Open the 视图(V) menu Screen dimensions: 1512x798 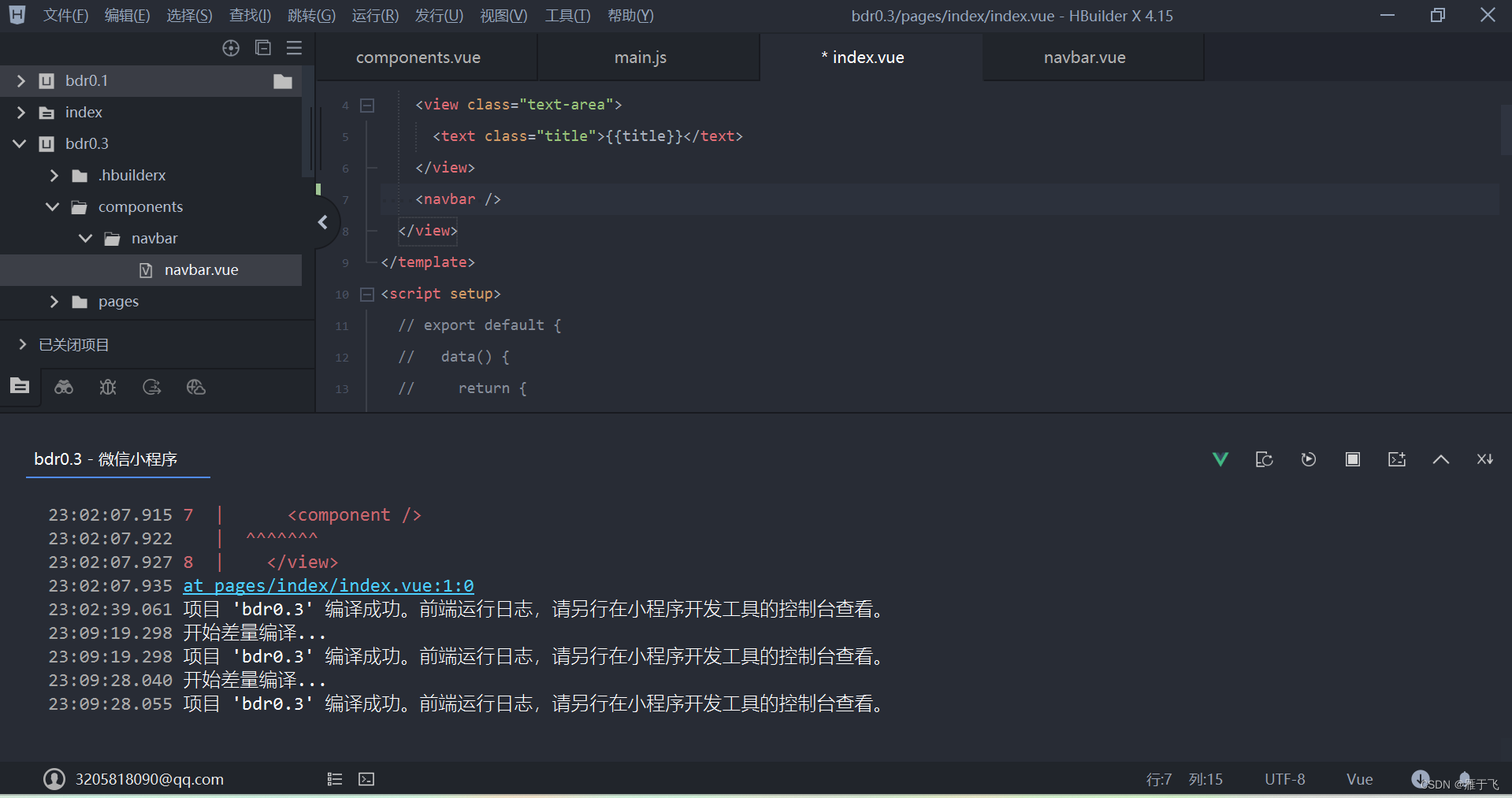point(503,16)
